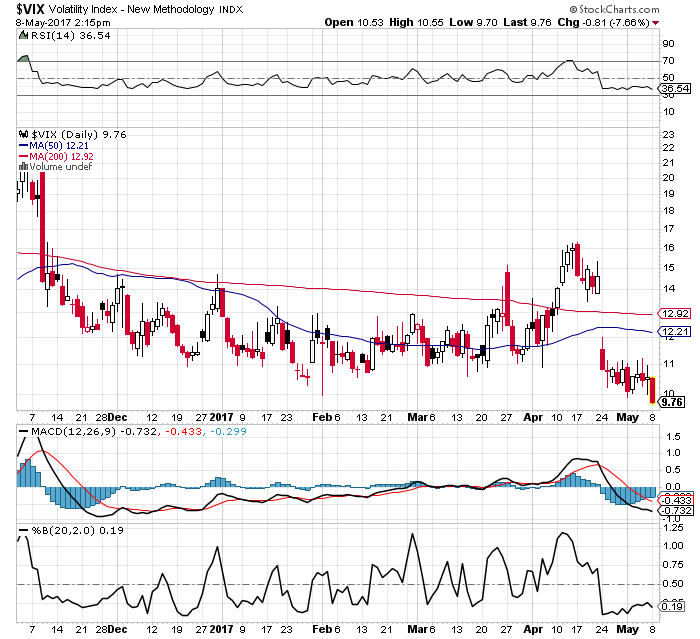Image resolution: width=700 pixels, height=639 pixels.
Task: Click the 1.25 label on the %B axis
Action: click(674, 528)
